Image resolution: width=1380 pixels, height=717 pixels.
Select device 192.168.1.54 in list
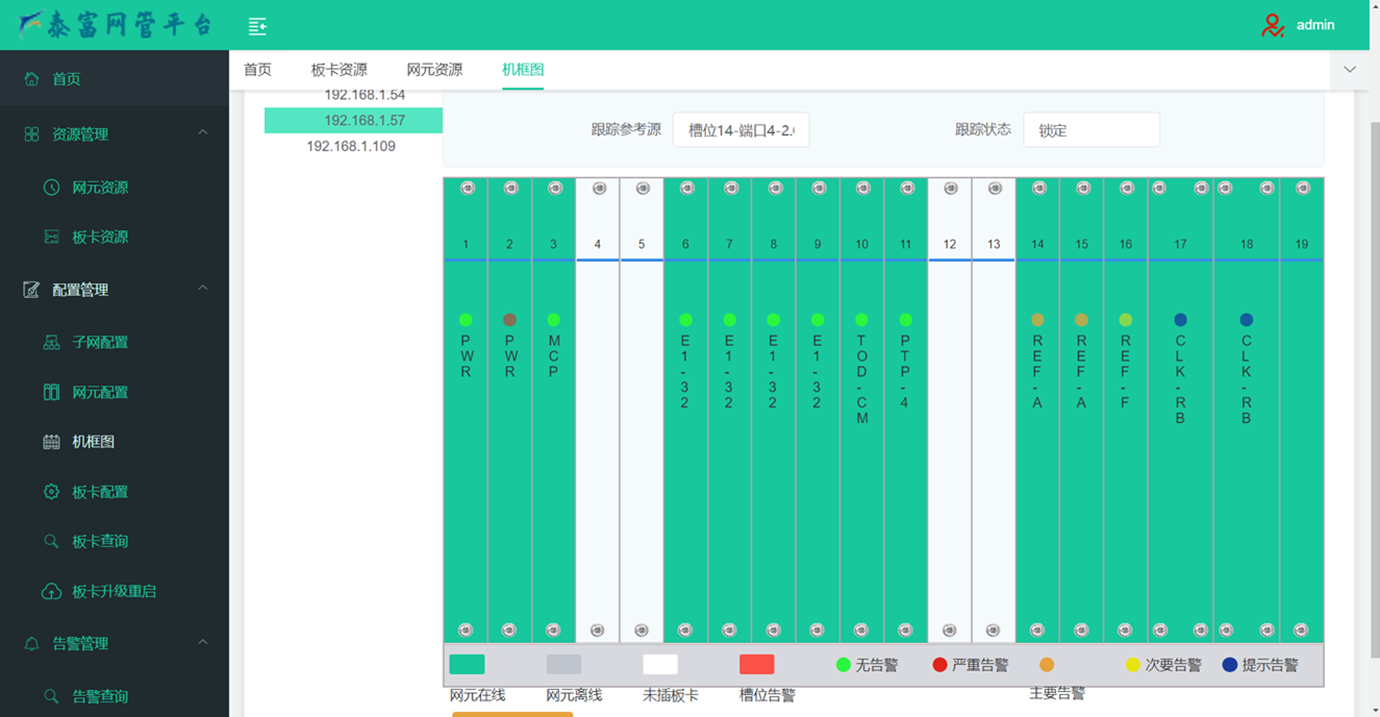364,95
